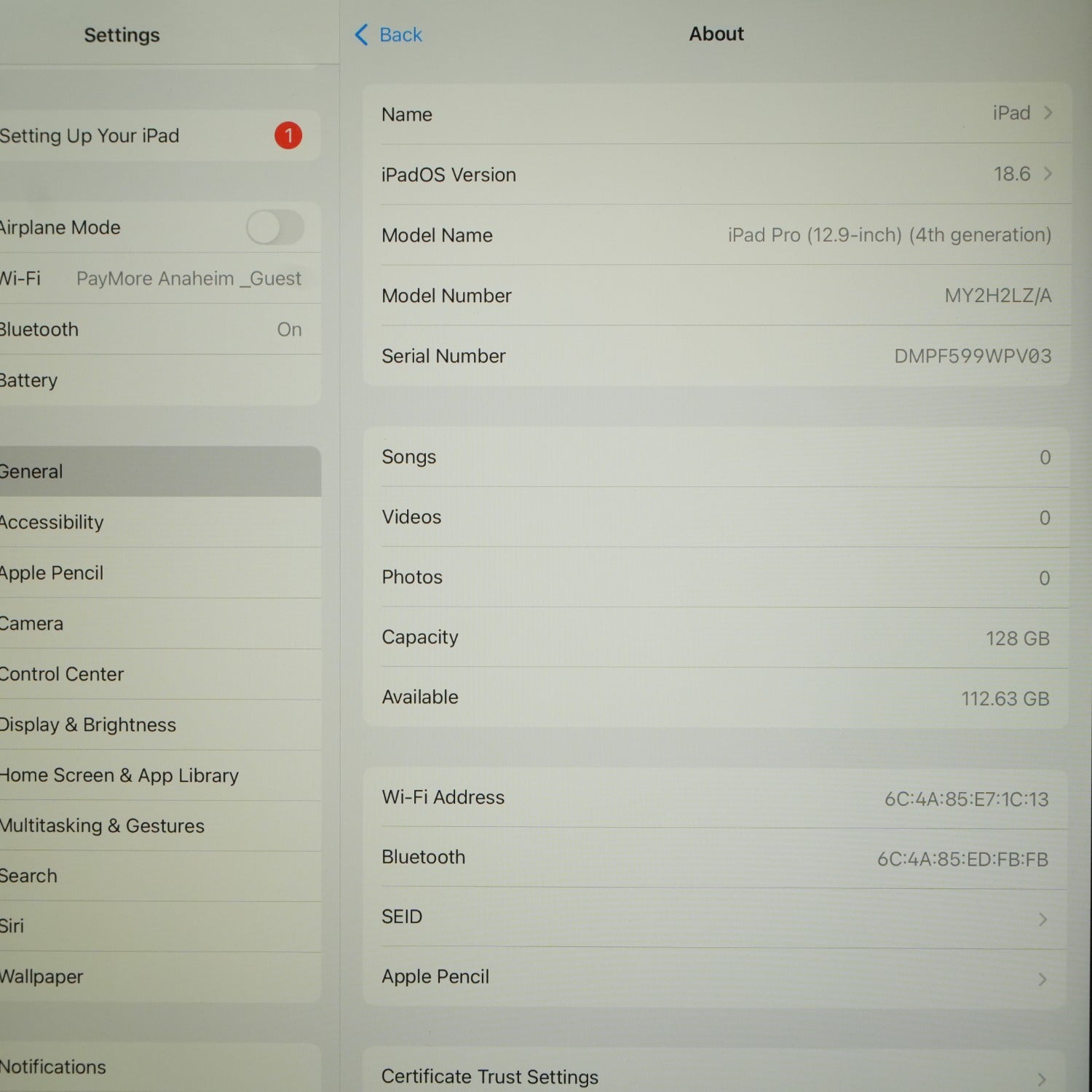
Task: Open Control Center settings
Action: tap(160, 674)
